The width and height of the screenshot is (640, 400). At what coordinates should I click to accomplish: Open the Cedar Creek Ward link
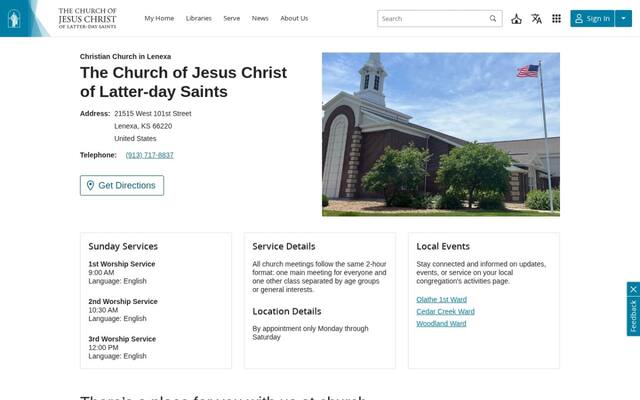445,312
